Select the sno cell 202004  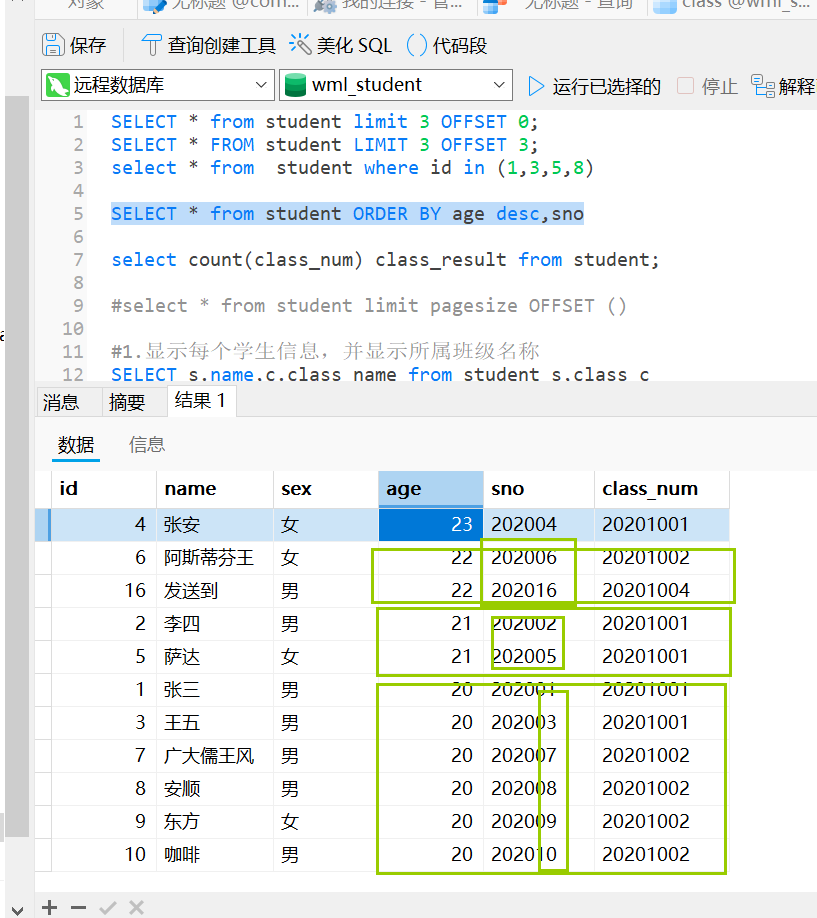[x=539, y=525]
